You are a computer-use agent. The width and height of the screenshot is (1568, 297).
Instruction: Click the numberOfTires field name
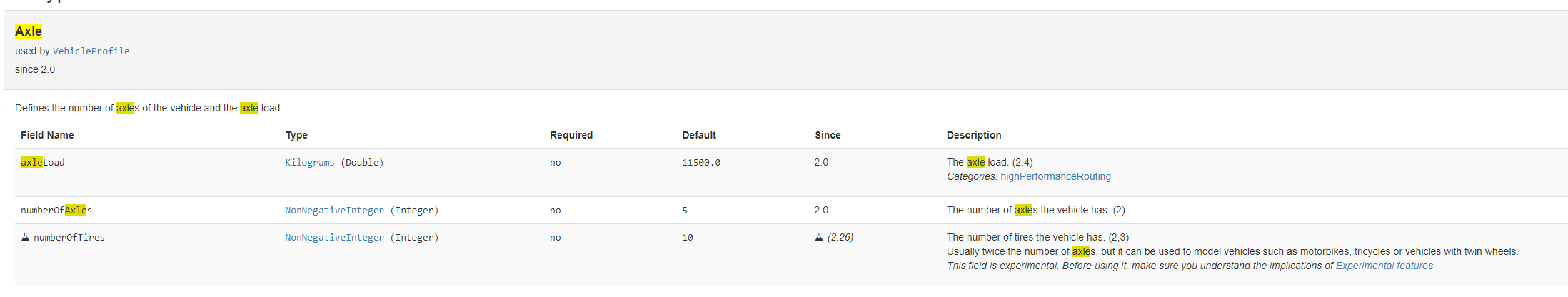point(69,238)
